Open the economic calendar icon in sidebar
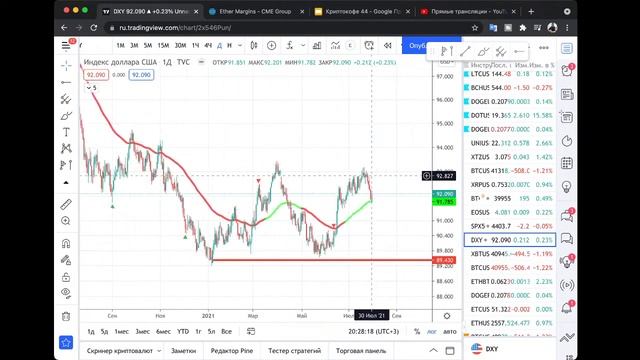 point(567,163)
